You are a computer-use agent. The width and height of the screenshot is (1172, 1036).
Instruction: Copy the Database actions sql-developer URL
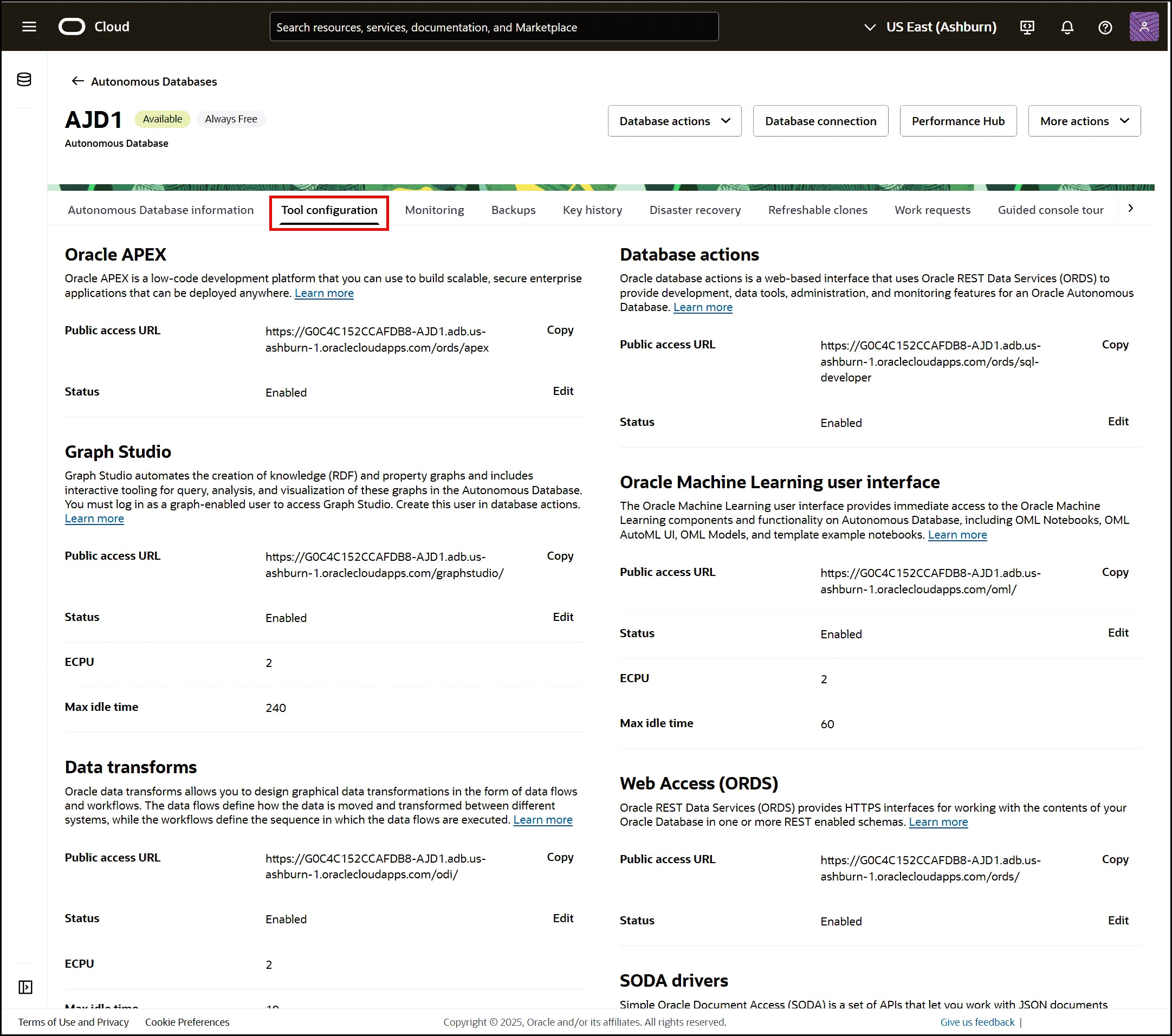pos(1115,345)
